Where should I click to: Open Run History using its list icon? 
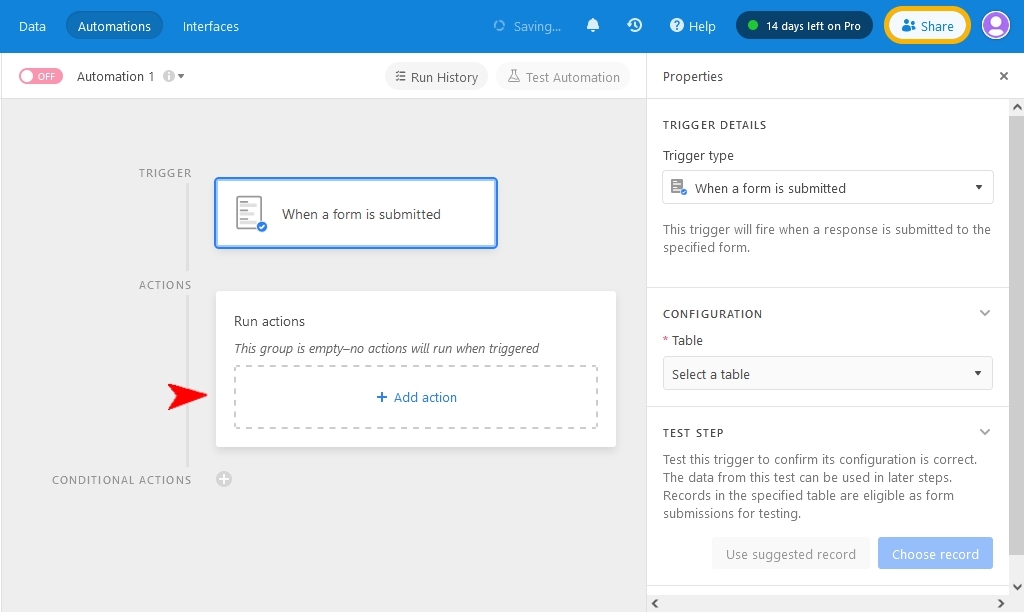point(400,76)
